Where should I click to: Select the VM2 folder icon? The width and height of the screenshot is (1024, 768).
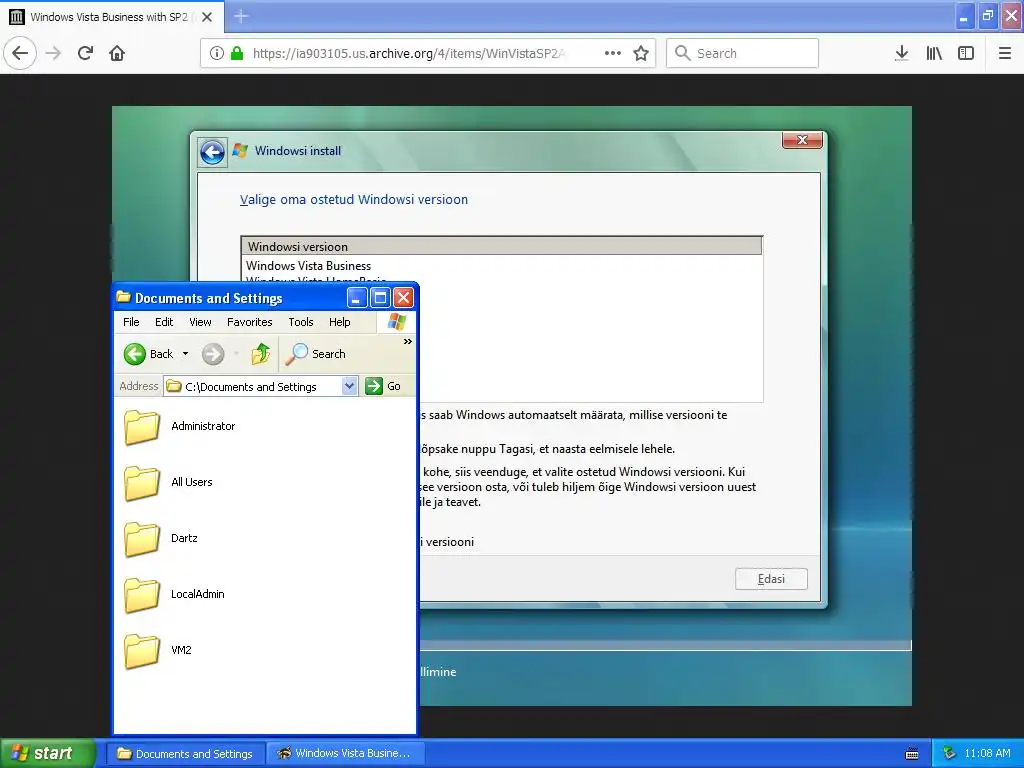coord(142,651)
